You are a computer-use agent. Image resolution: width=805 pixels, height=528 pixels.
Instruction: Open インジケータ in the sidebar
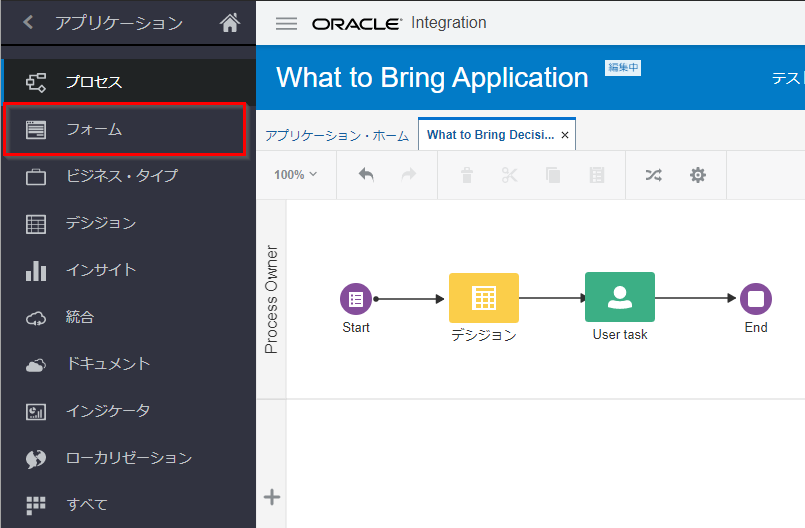tap(107, 411)
